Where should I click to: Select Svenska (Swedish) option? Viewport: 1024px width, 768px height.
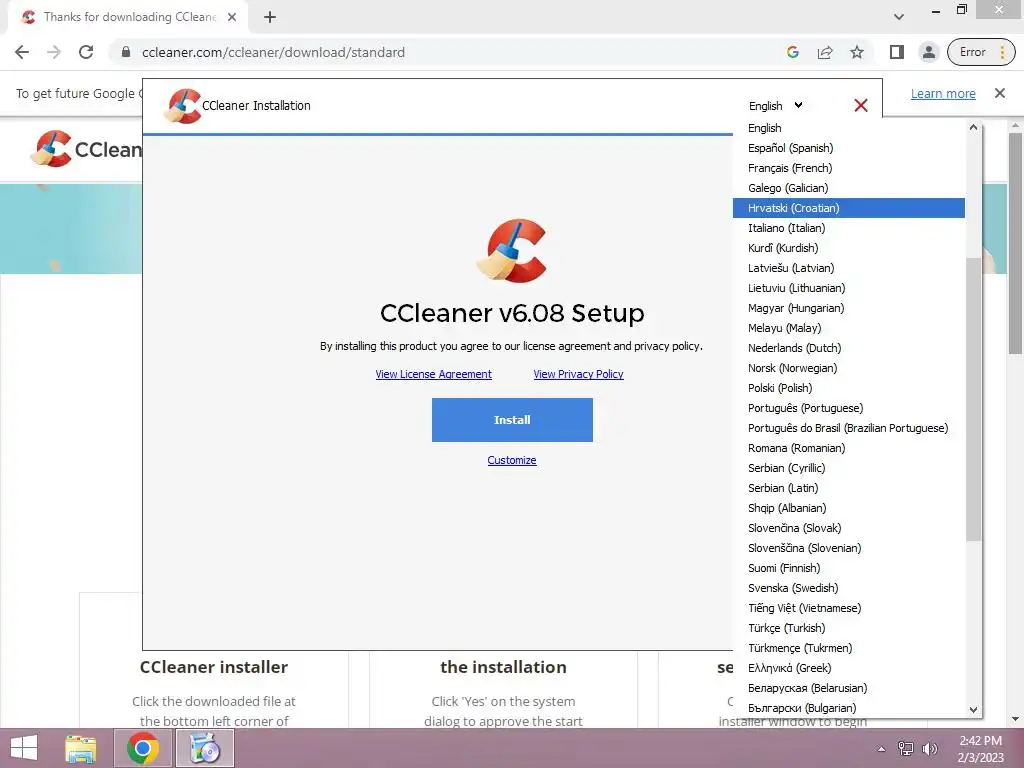[848, 588]
